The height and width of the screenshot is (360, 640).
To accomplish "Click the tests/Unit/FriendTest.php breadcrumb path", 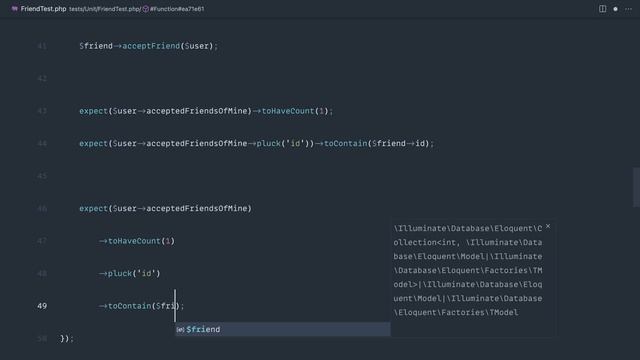I will 105,9.
